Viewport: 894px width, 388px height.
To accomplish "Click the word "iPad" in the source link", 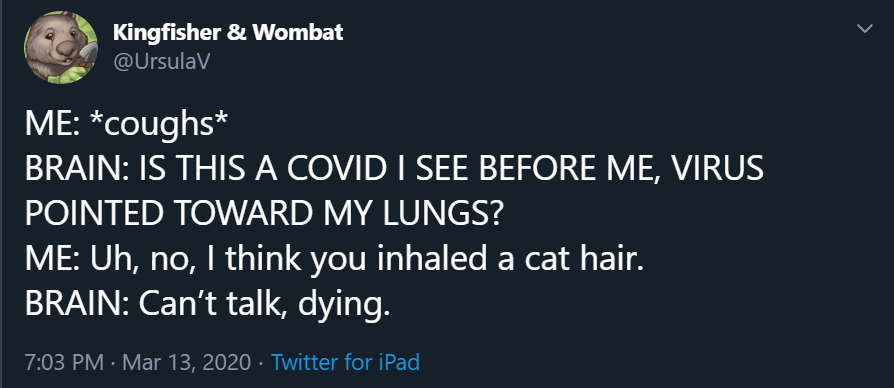I will pyautogui.click(x=399, y=362).
